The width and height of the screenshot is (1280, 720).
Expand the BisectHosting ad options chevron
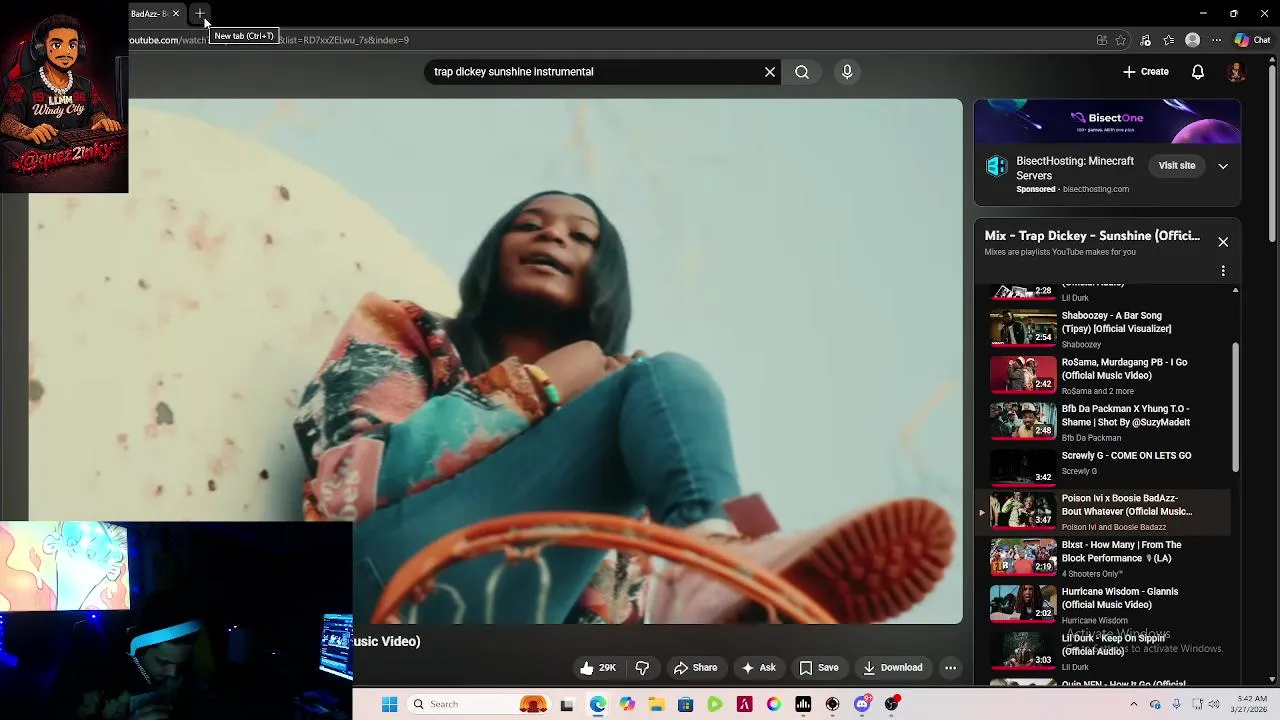(x=1223, y=166)
